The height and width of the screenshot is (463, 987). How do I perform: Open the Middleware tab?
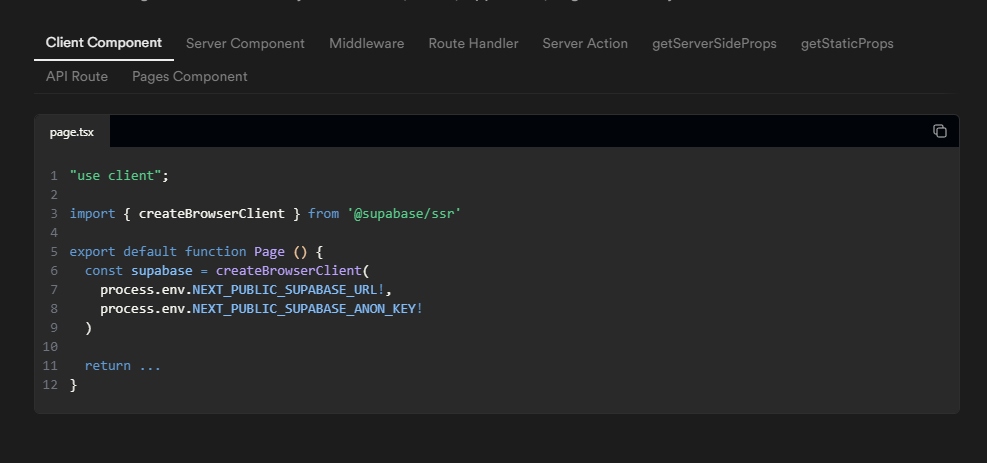pos(366,43)
